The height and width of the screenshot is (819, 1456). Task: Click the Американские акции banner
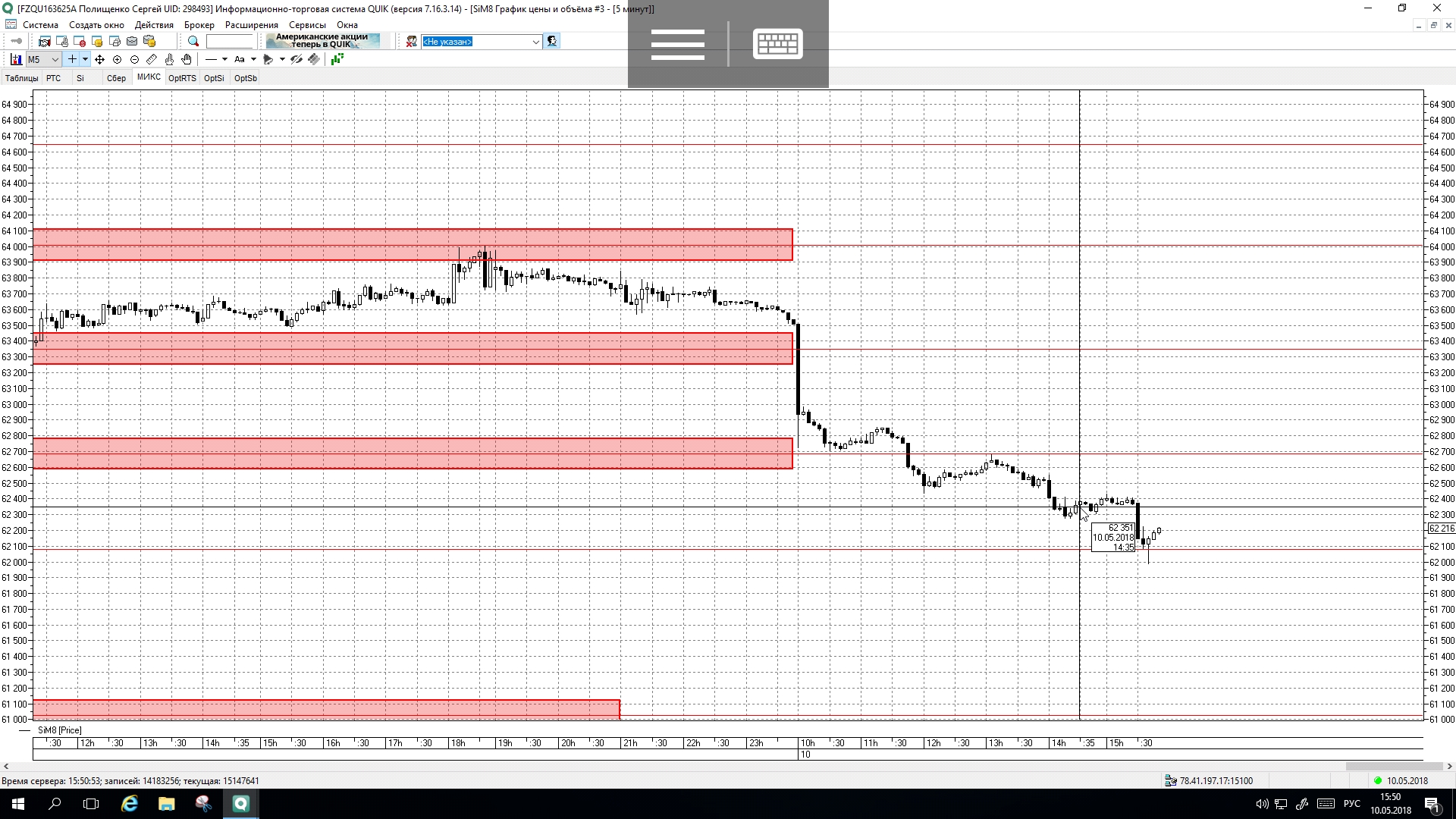click(x=322, y=41)
